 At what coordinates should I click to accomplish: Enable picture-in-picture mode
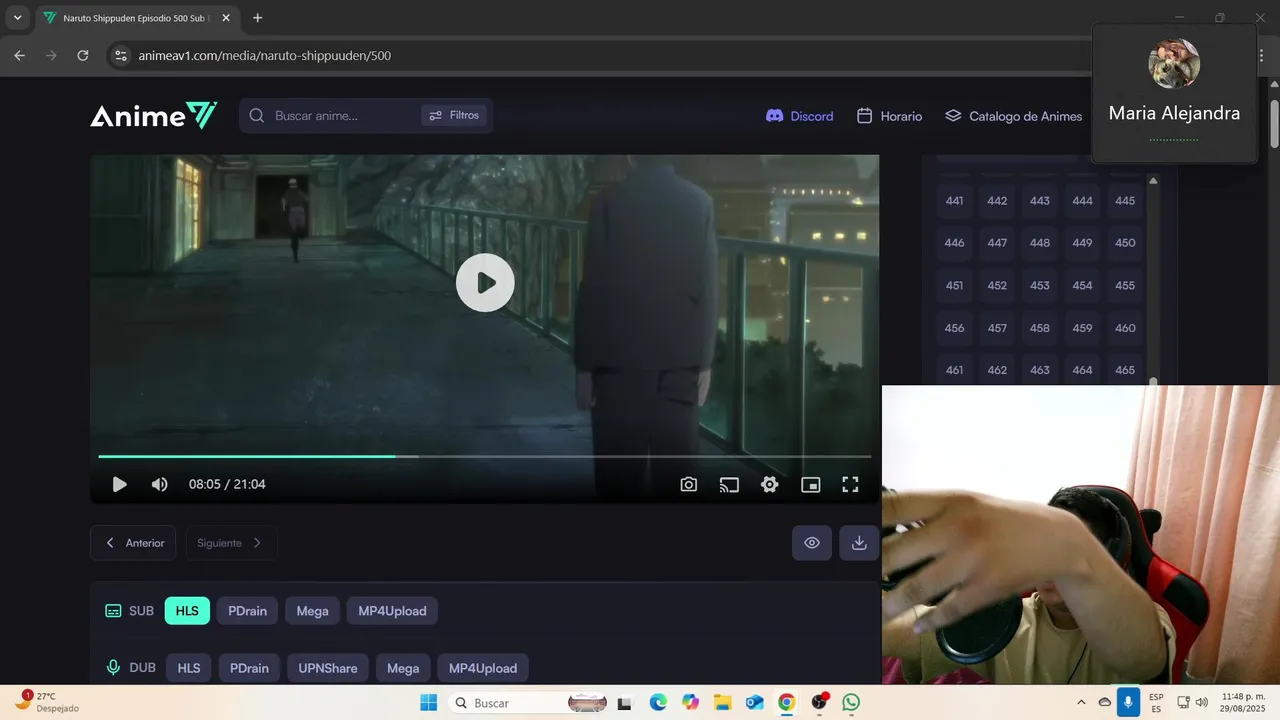pyautogui.click(x=810, y=484)
